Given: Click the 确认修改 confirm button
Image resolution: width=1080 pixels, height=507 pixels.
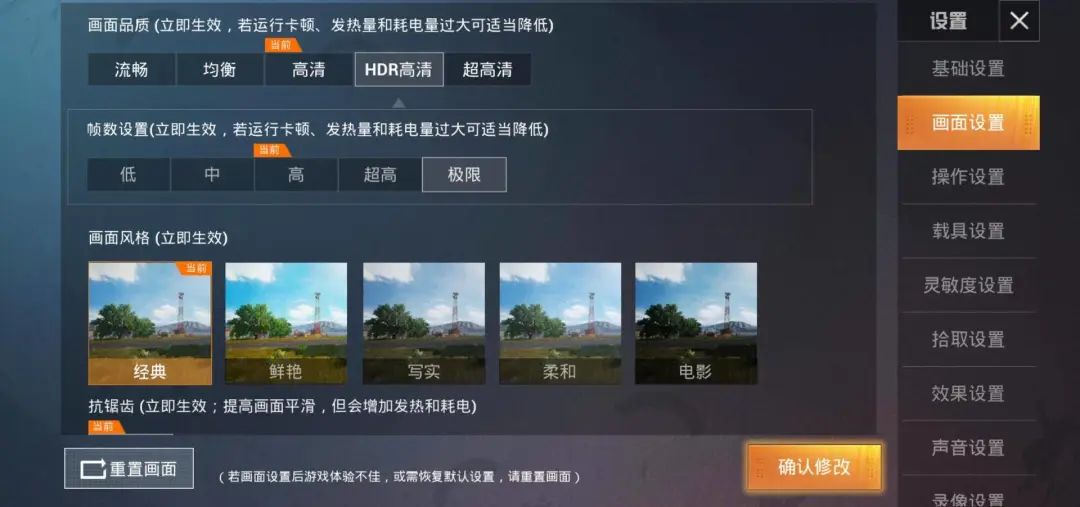Looking at the screenshot, I should point(814,467).
